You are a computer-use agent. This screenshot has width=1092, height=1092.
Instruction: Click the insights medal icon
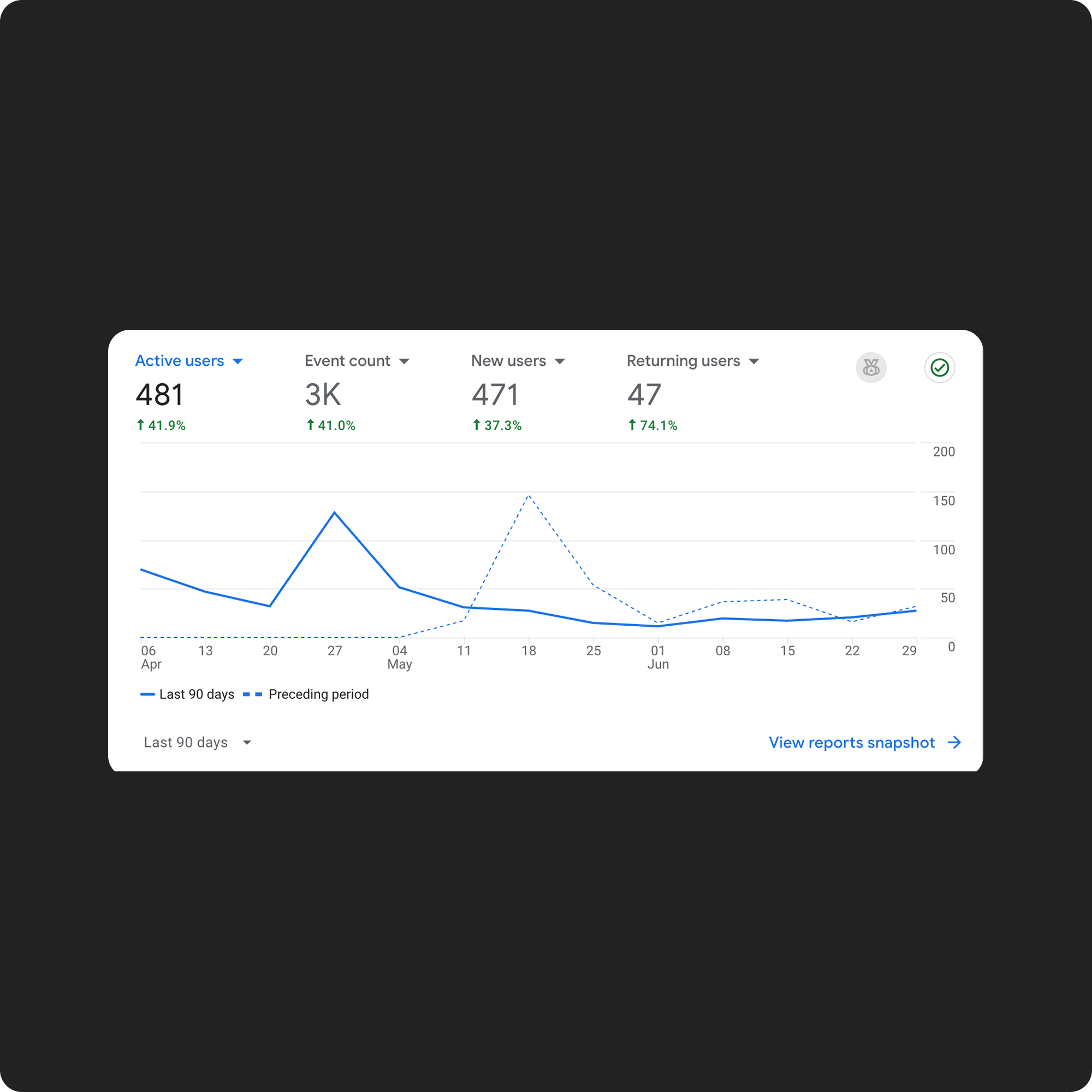click(x=871, y=367)
